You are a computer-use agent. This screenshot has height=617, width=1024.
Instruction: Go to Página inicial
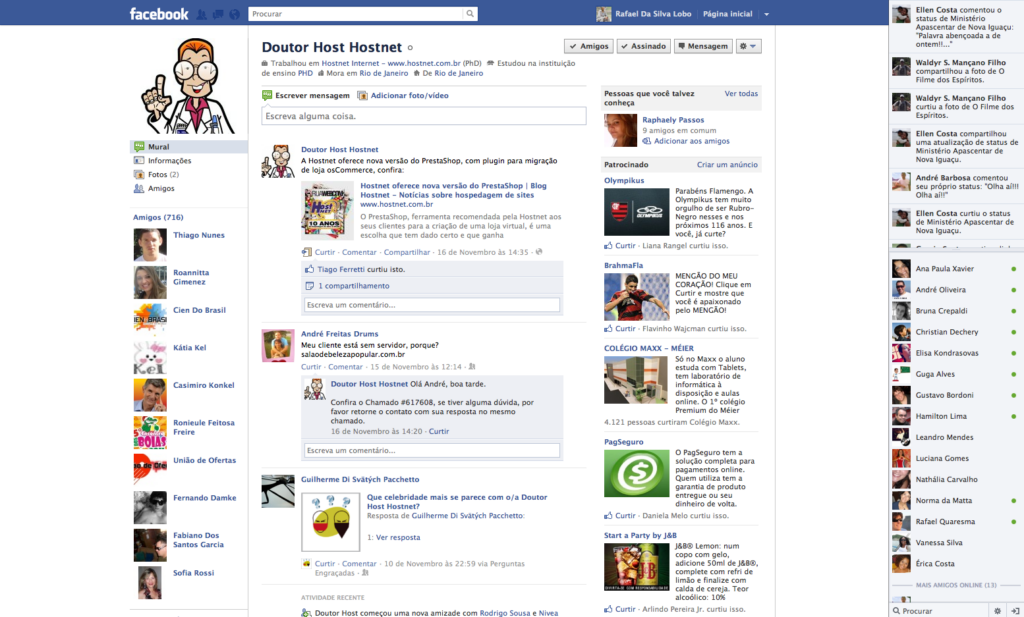728,14
